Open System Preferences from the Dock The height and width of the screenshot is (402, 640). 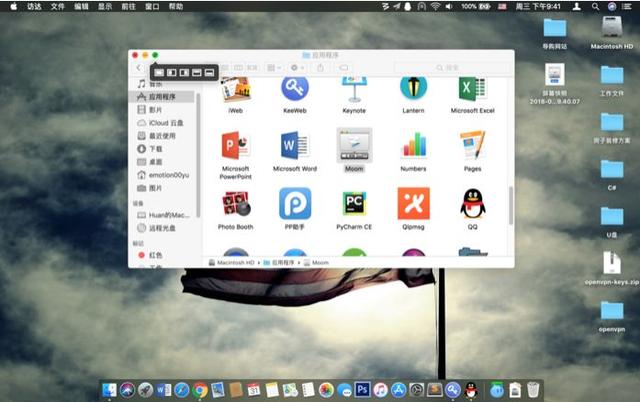pos(416,390)
